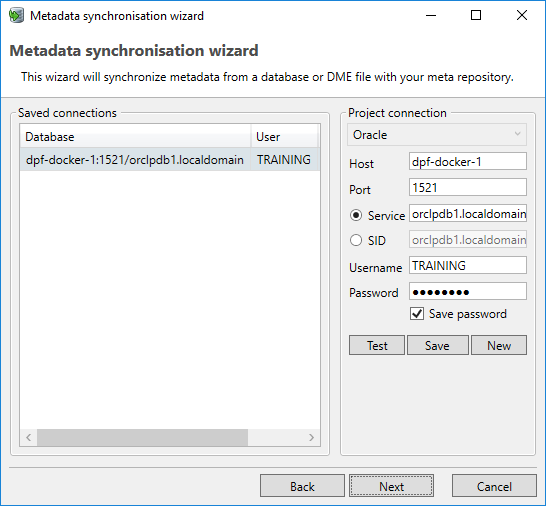The image size is (546, 506).
Task: Click the wizard app icon in title bar
Action: 16,16
